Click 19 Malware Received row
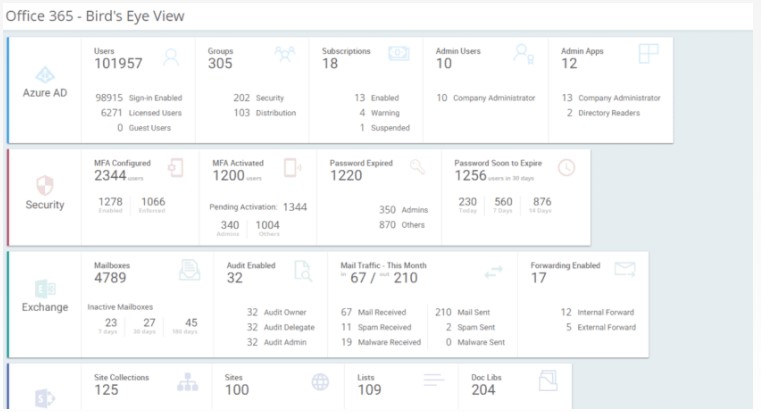761x412 pixels. pos(381,342)
